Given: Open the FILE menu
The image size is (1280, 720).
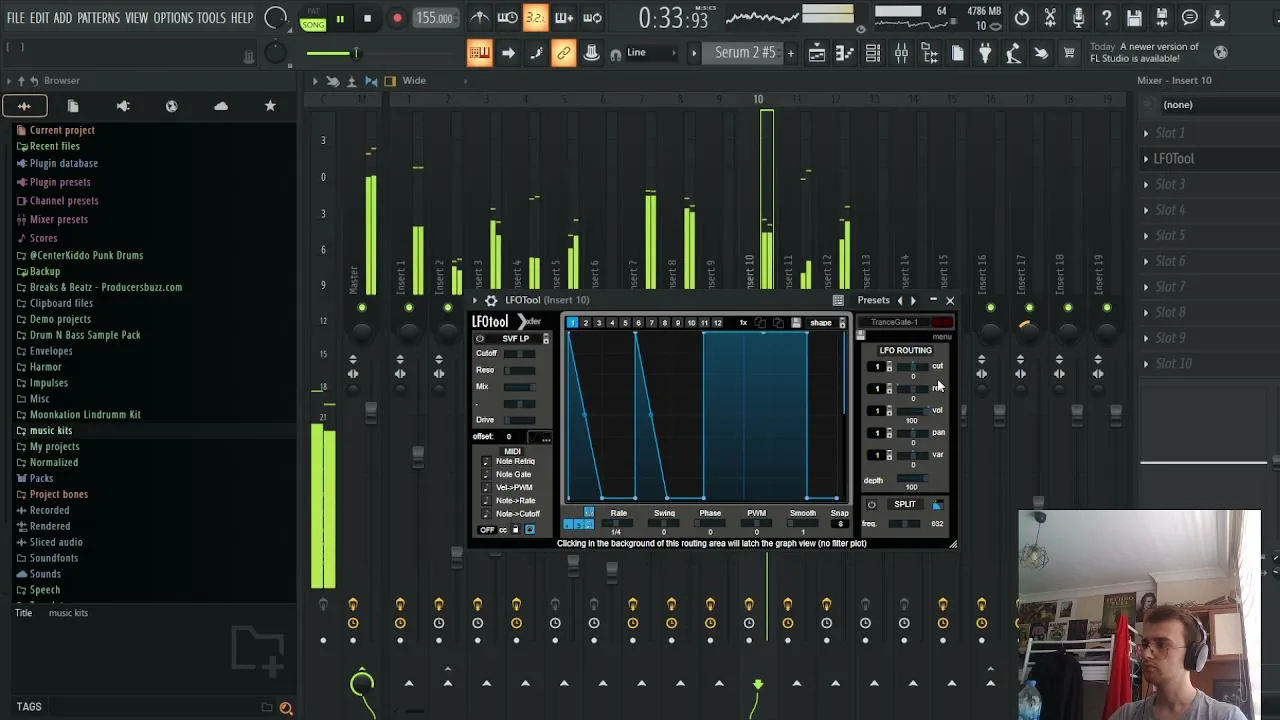Looking at the screenshot, I should click(16, 18).
